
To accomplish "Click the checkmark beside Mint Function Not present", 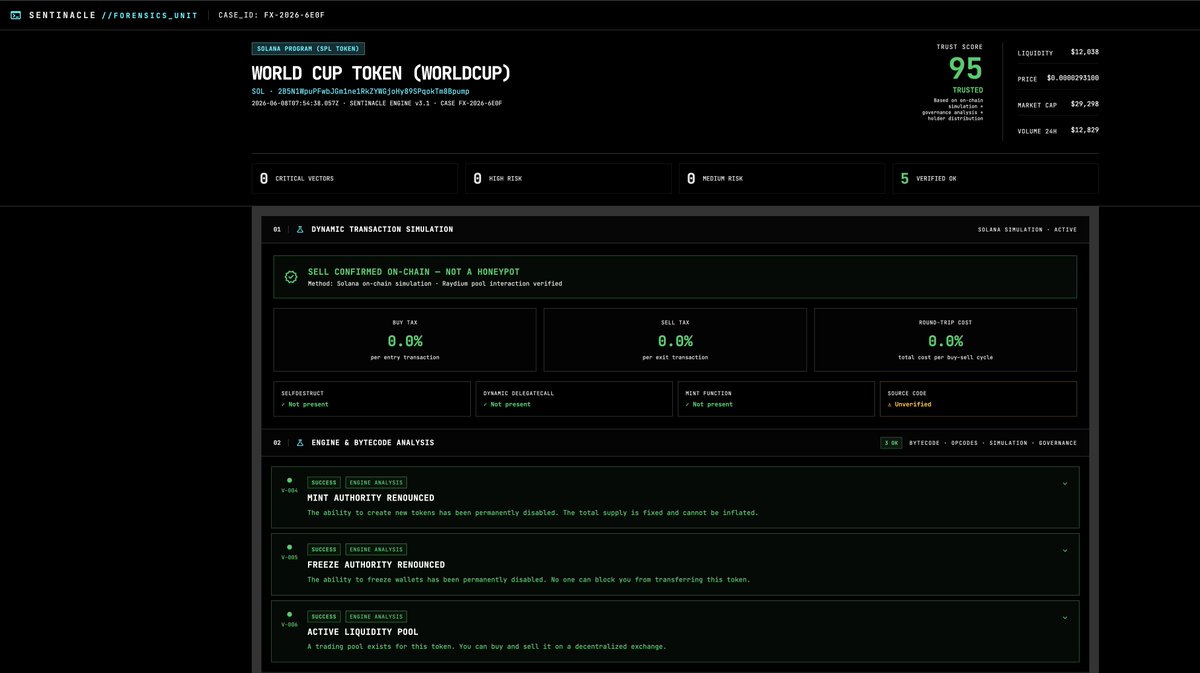I will point(687,404).
